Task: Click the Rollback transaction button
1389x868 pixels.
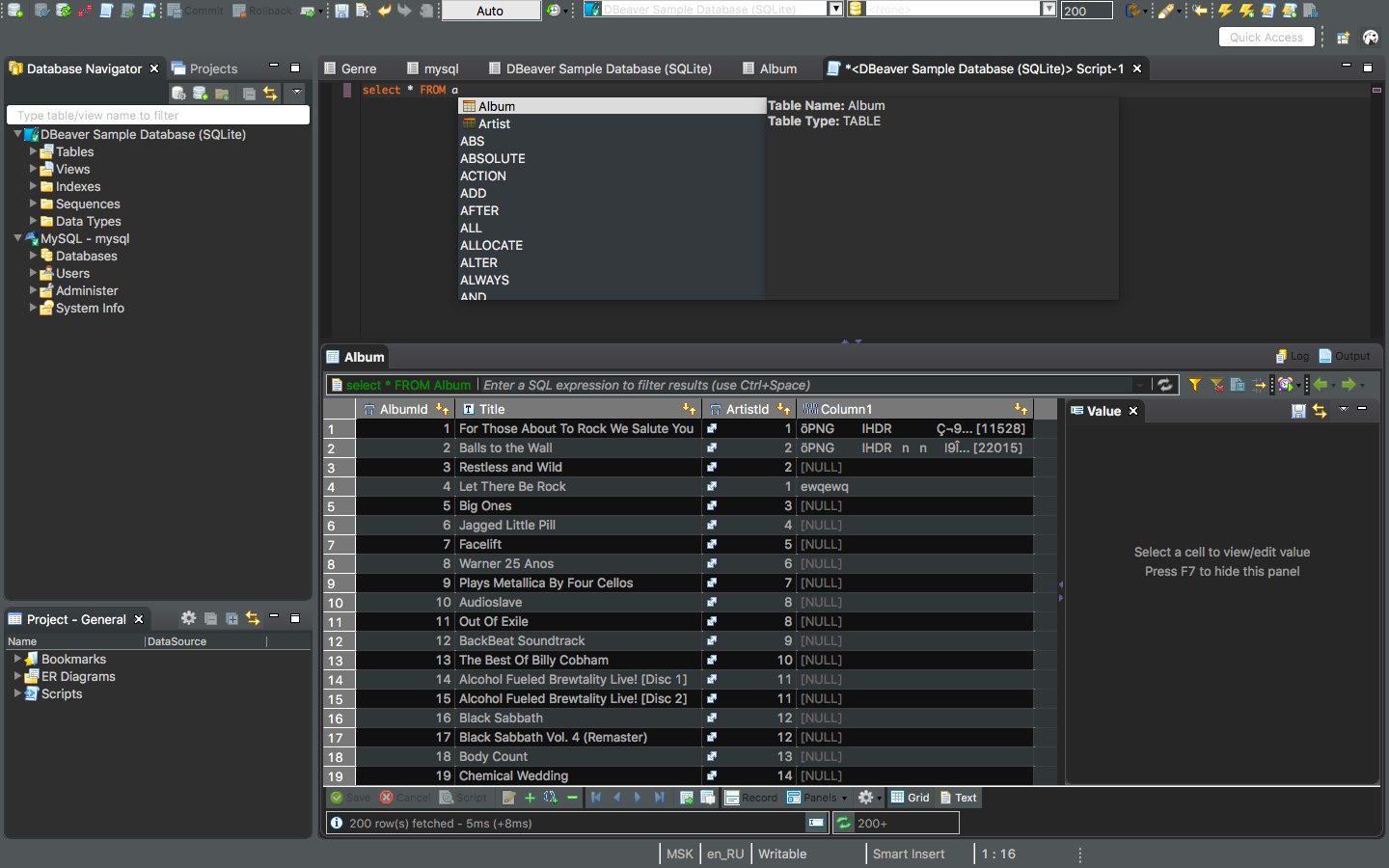Action: point(261,11)
